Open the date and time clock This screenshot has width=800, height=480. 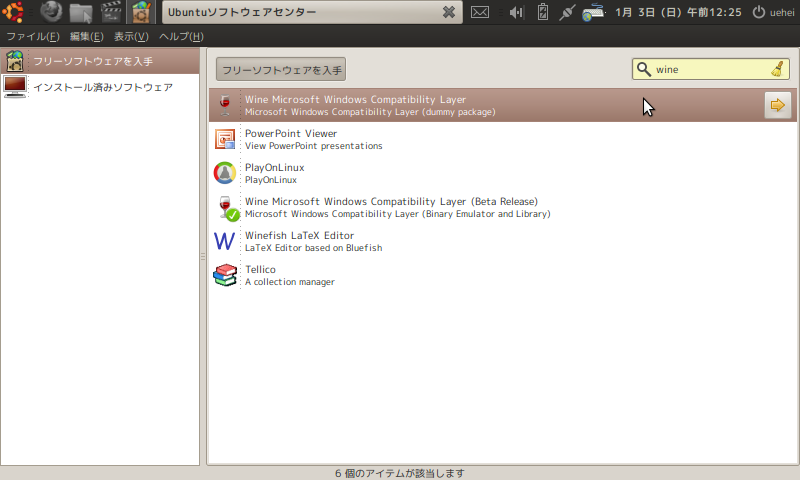[678, 12]
